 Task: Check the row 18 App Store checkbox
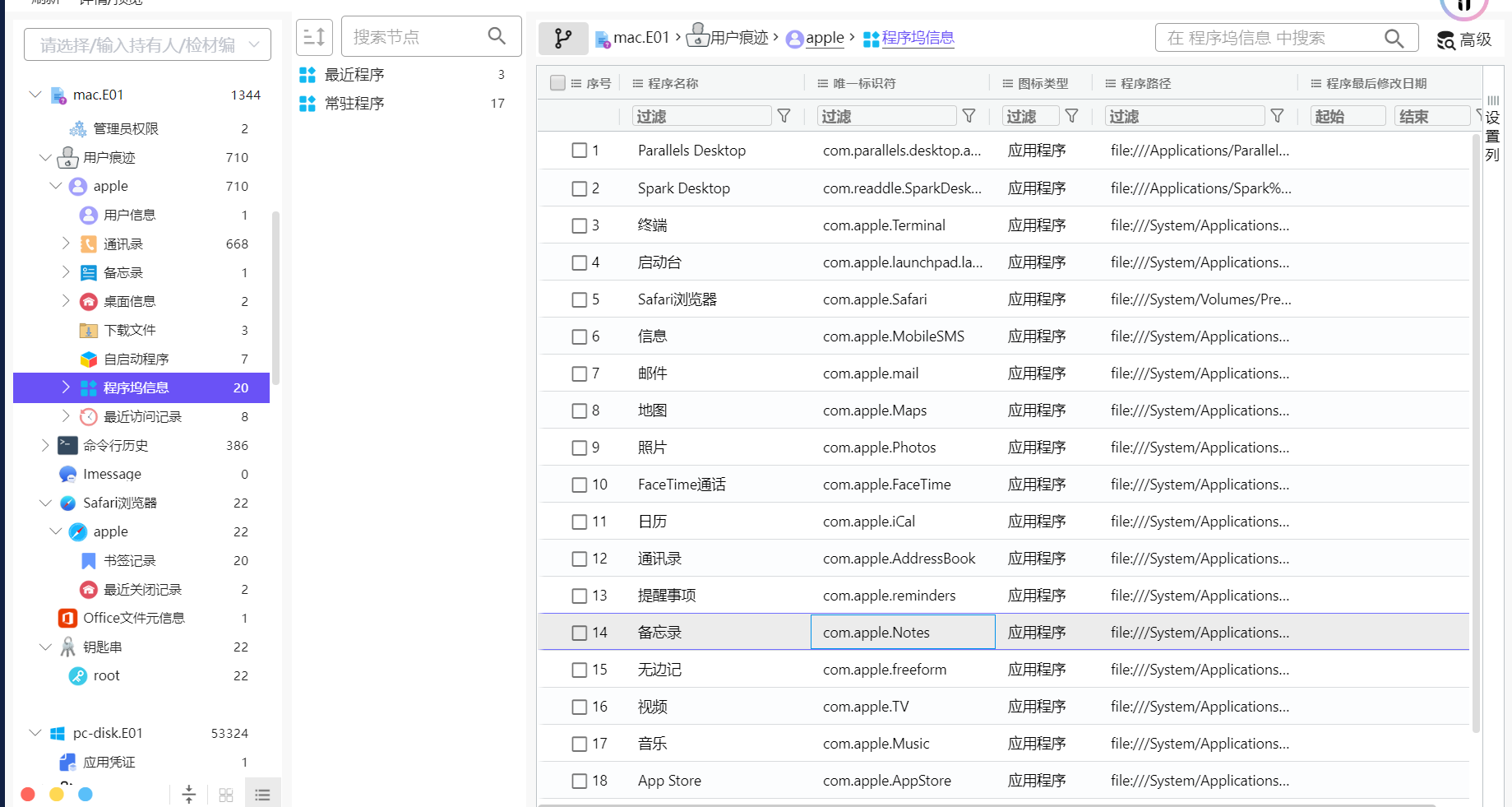(x=580, y=781)
